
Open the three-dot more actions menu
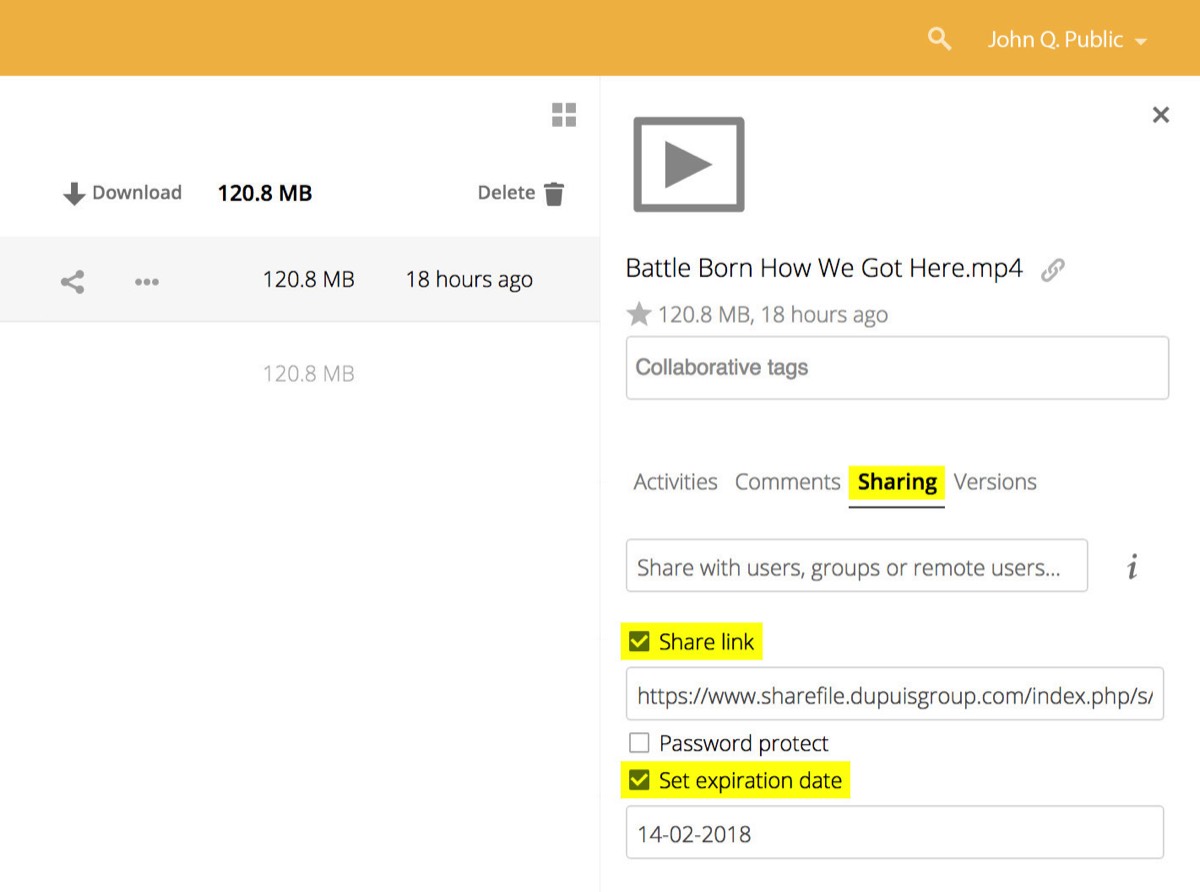point(147,282)
